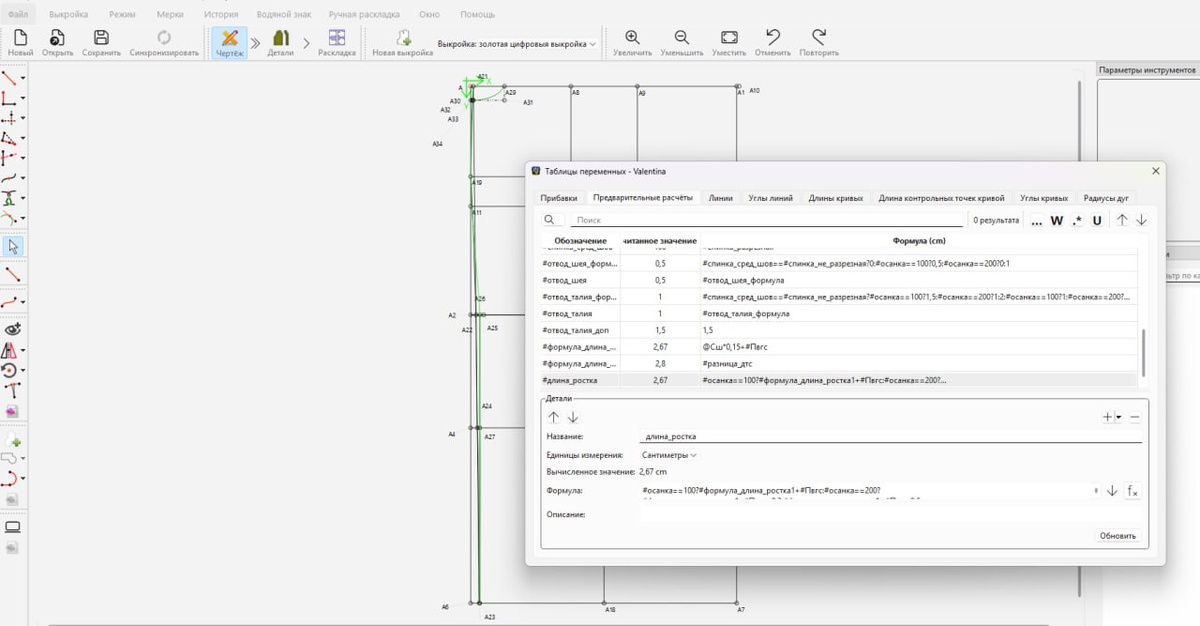Switch to the Прибавки tab
This screenshot has height=626, width=1200.
point(559,198)
